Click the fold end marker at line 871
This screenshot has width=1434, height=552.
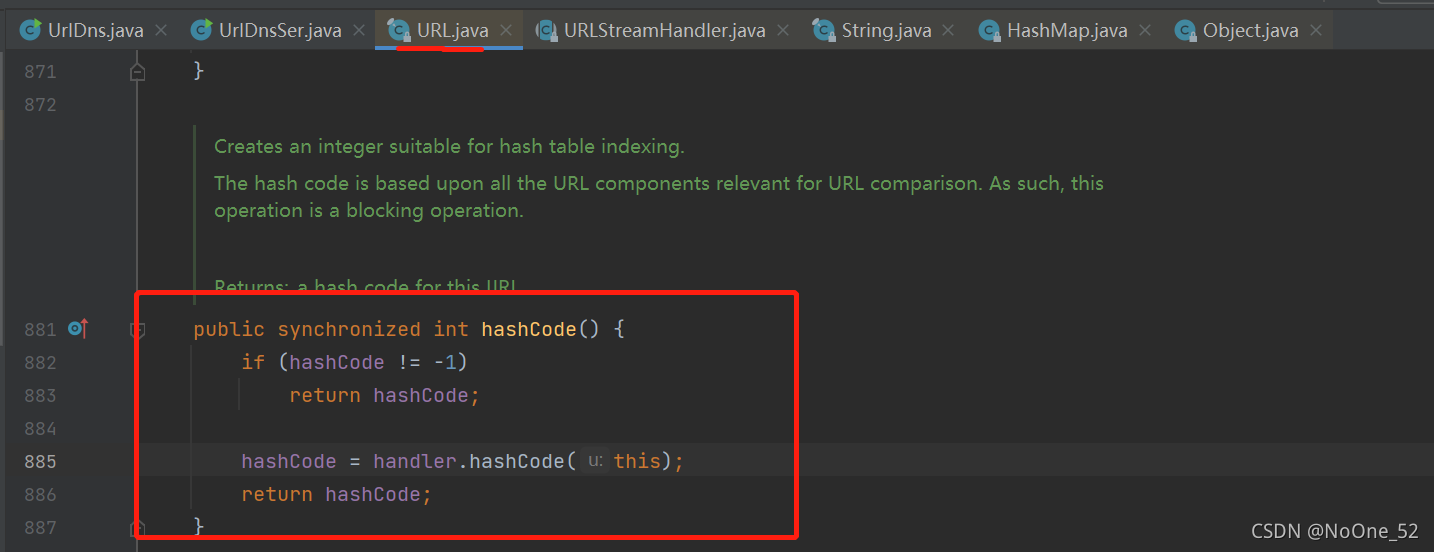pos(138,71)
